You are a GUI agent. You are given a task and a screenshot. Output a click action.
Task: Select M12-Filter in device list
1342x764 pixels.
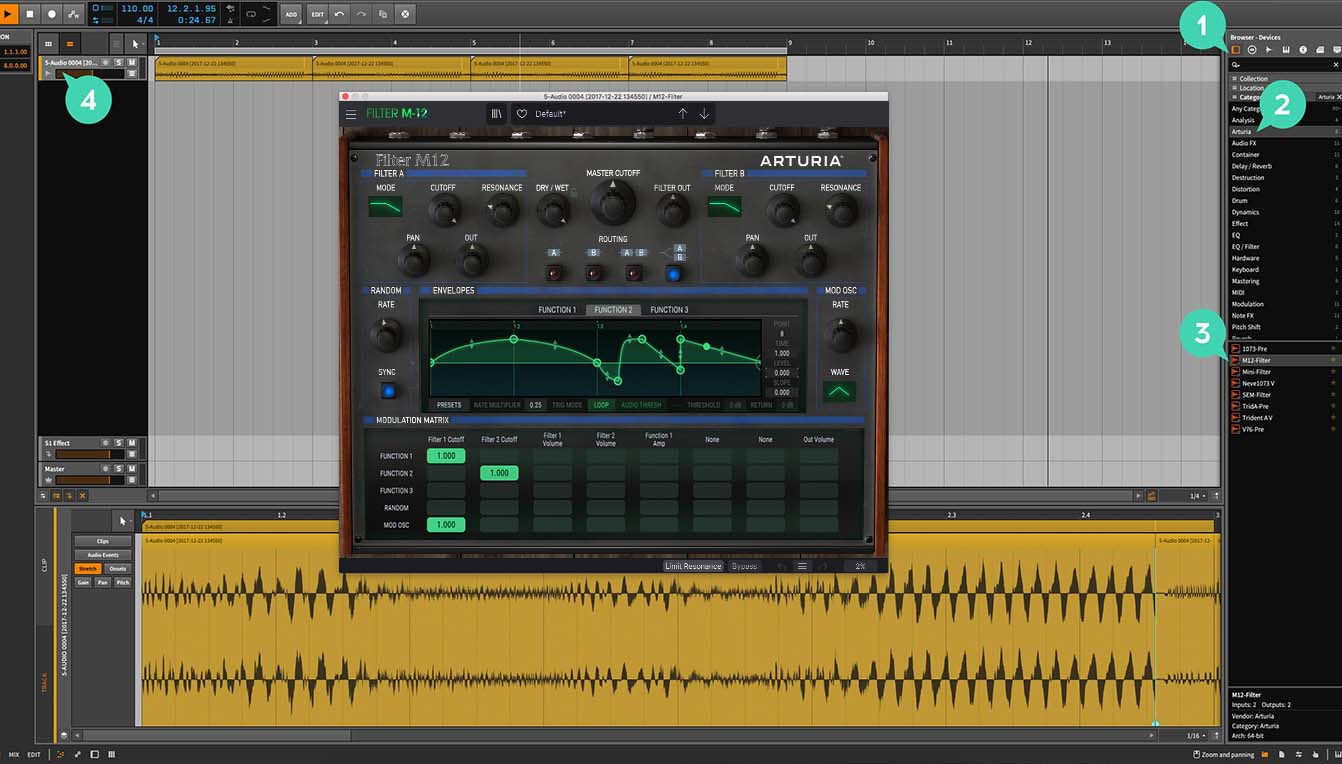point(1285,360)
